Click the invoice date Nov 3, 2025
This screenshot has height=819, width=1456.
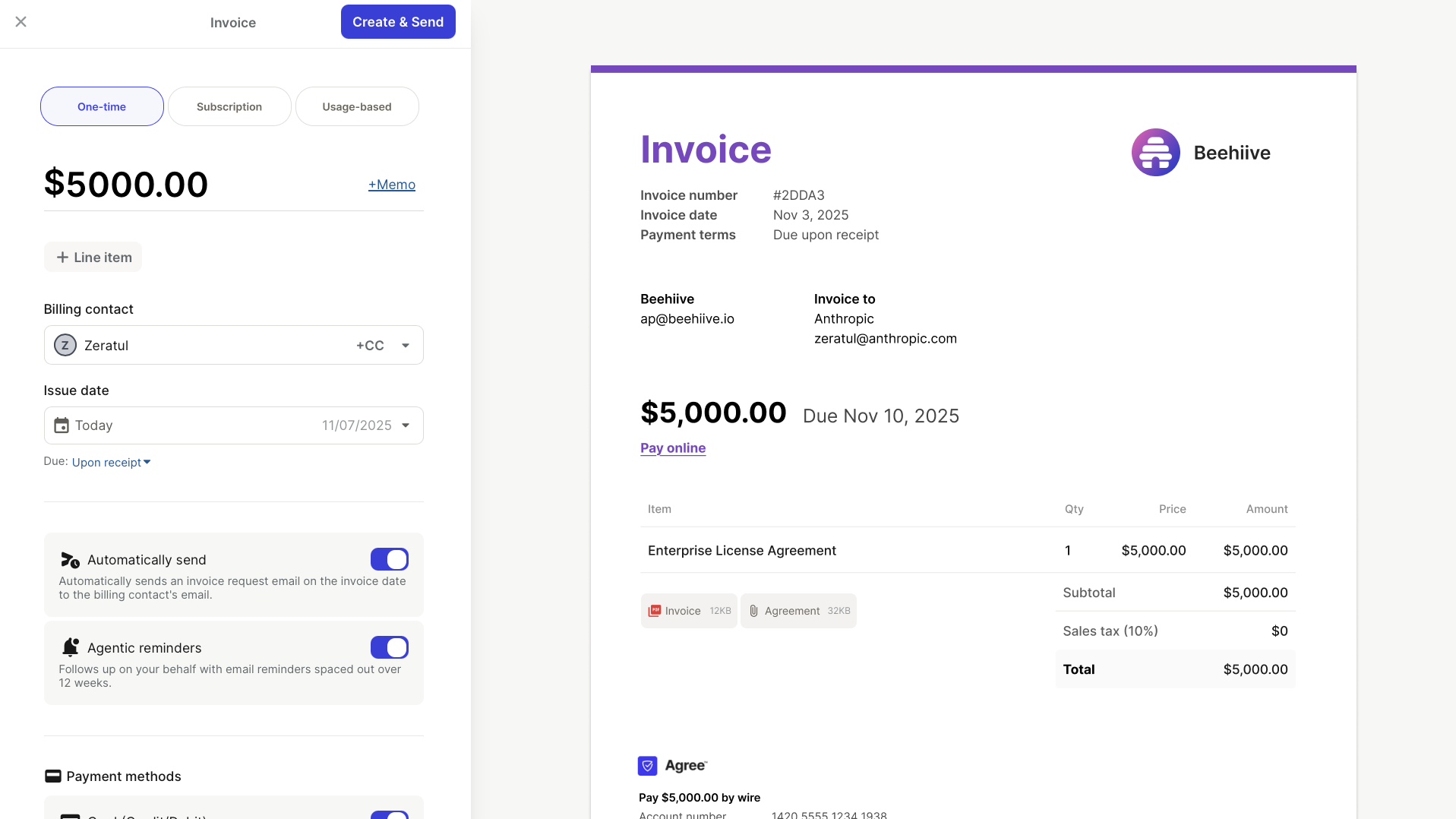tap(811, 215)
